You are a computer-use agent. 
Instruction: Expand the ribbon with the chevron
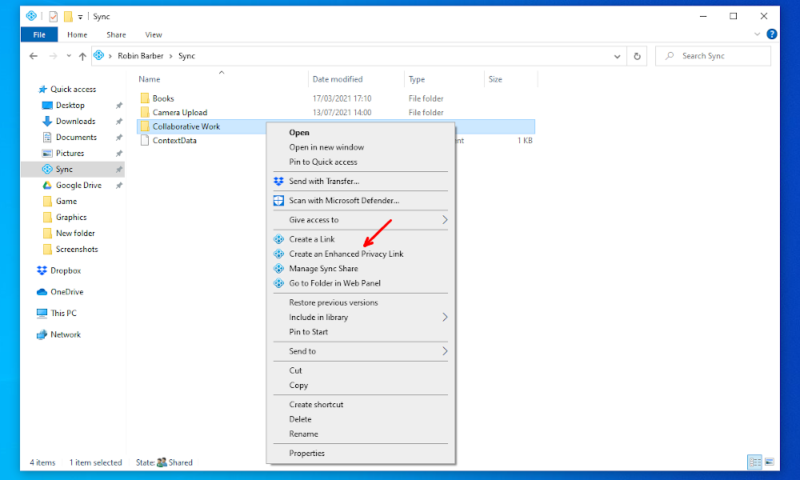click(757, 34)
